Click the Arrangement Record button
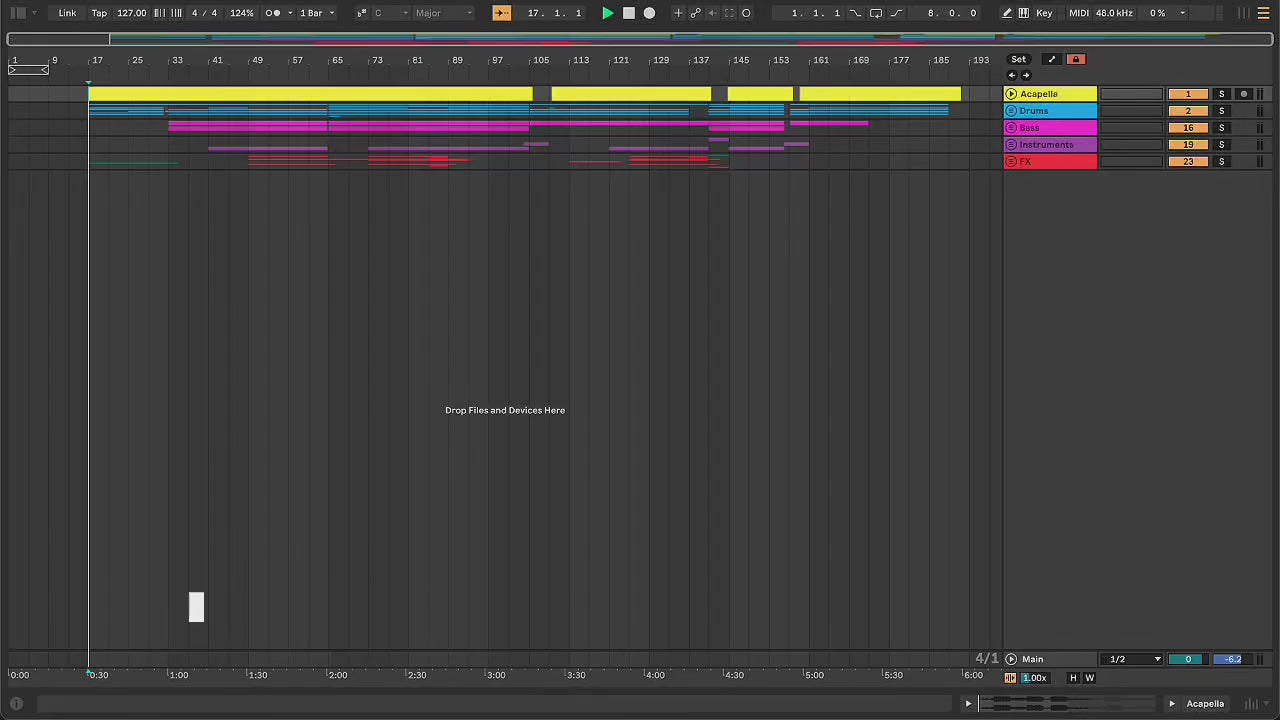The height and width of the screenshot is (720, 1280). tap(649, 13)
